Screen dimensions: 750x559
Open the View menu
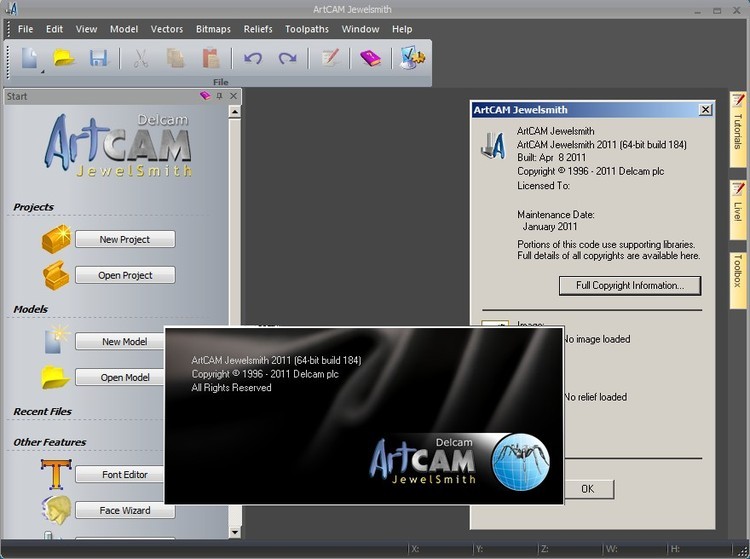coord(86,29)
